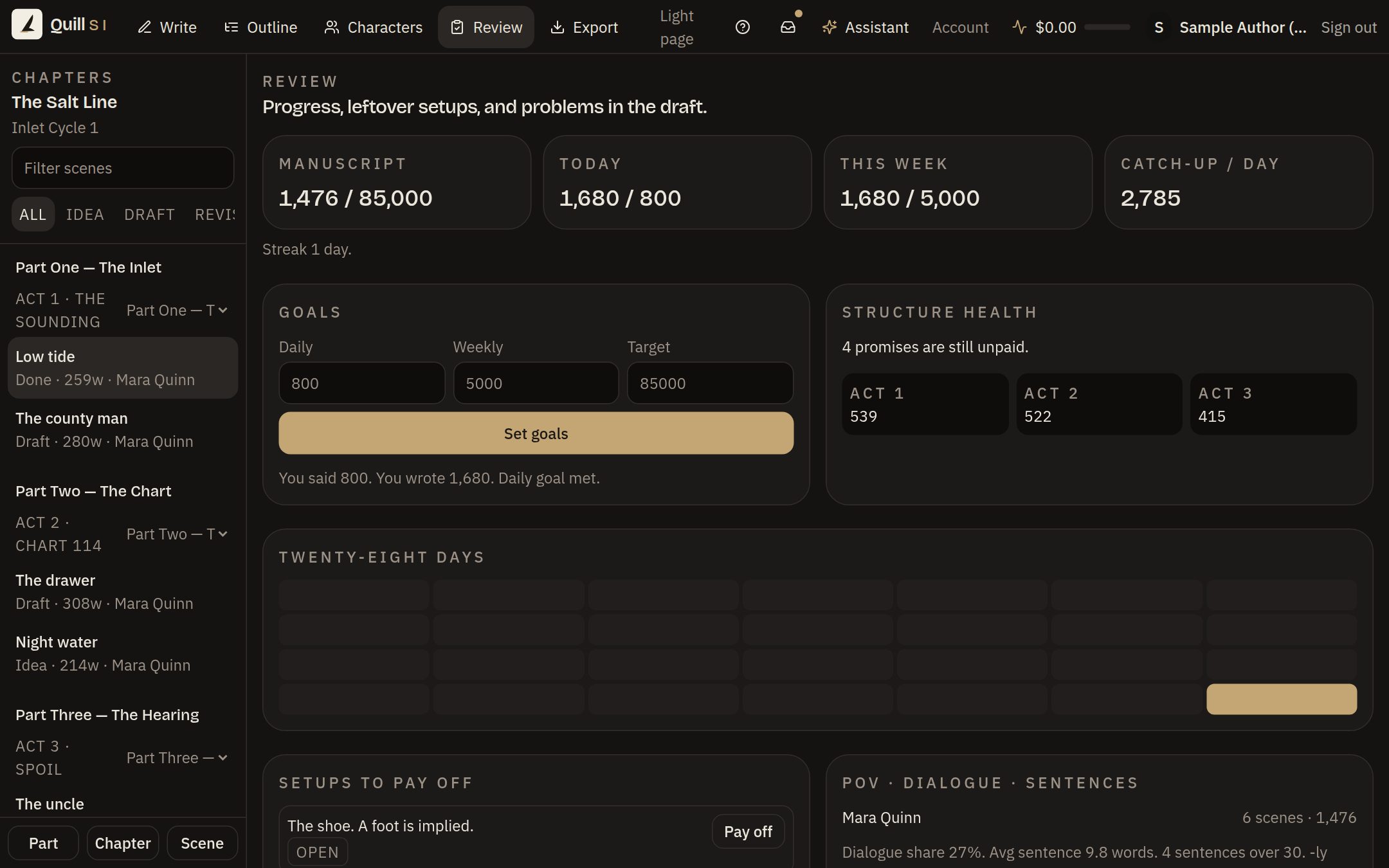
Task: Open the 'Low tide' scene
Action: coord(123,368)
